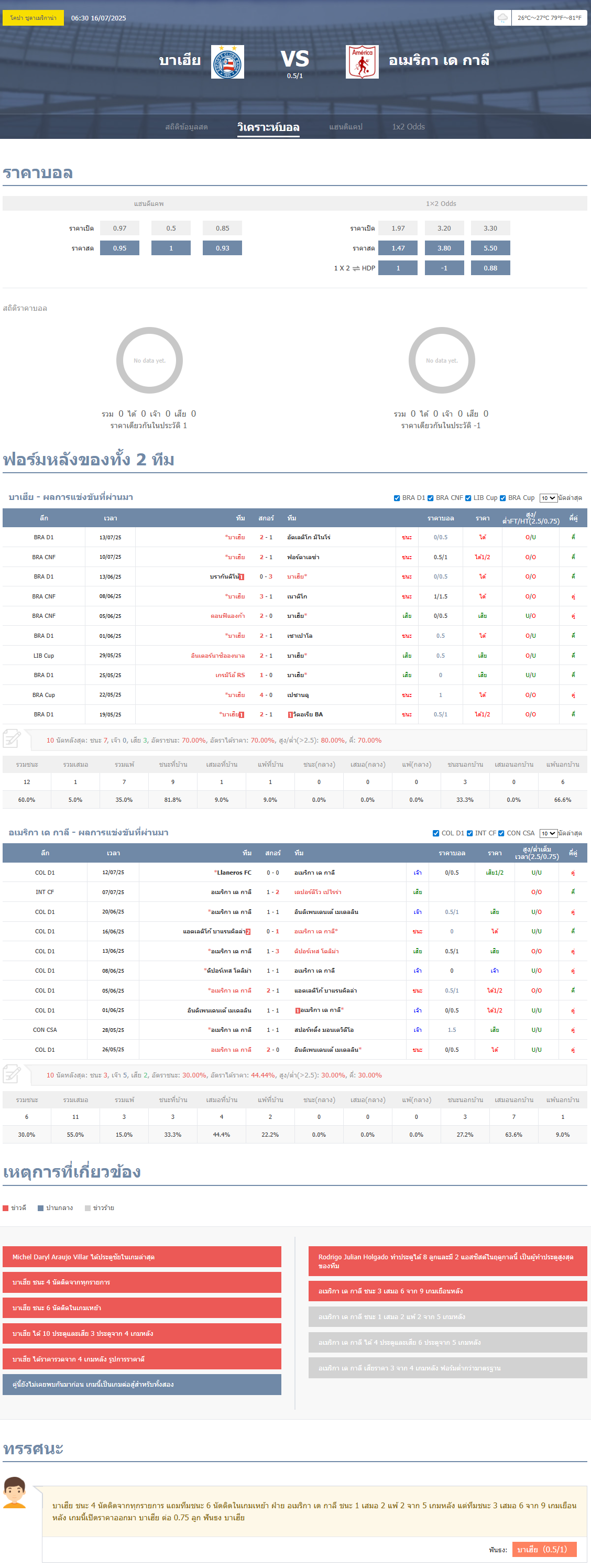
Task: Click the 0 - 3 score on 13/06/25
Action: pyautogui.click(x=266, y=576)
